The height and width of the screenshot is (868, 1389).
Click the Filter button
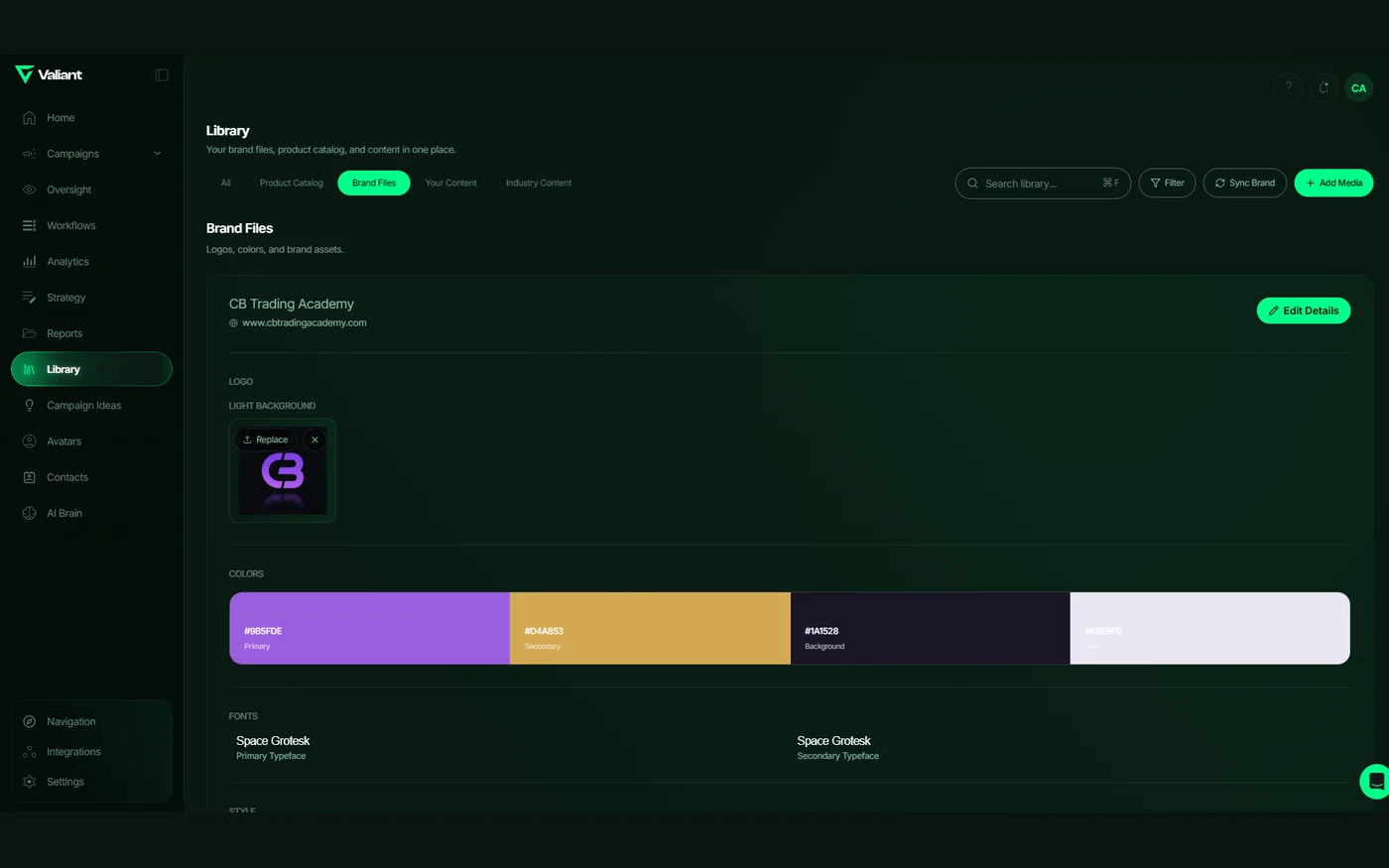pos(1167,183)
